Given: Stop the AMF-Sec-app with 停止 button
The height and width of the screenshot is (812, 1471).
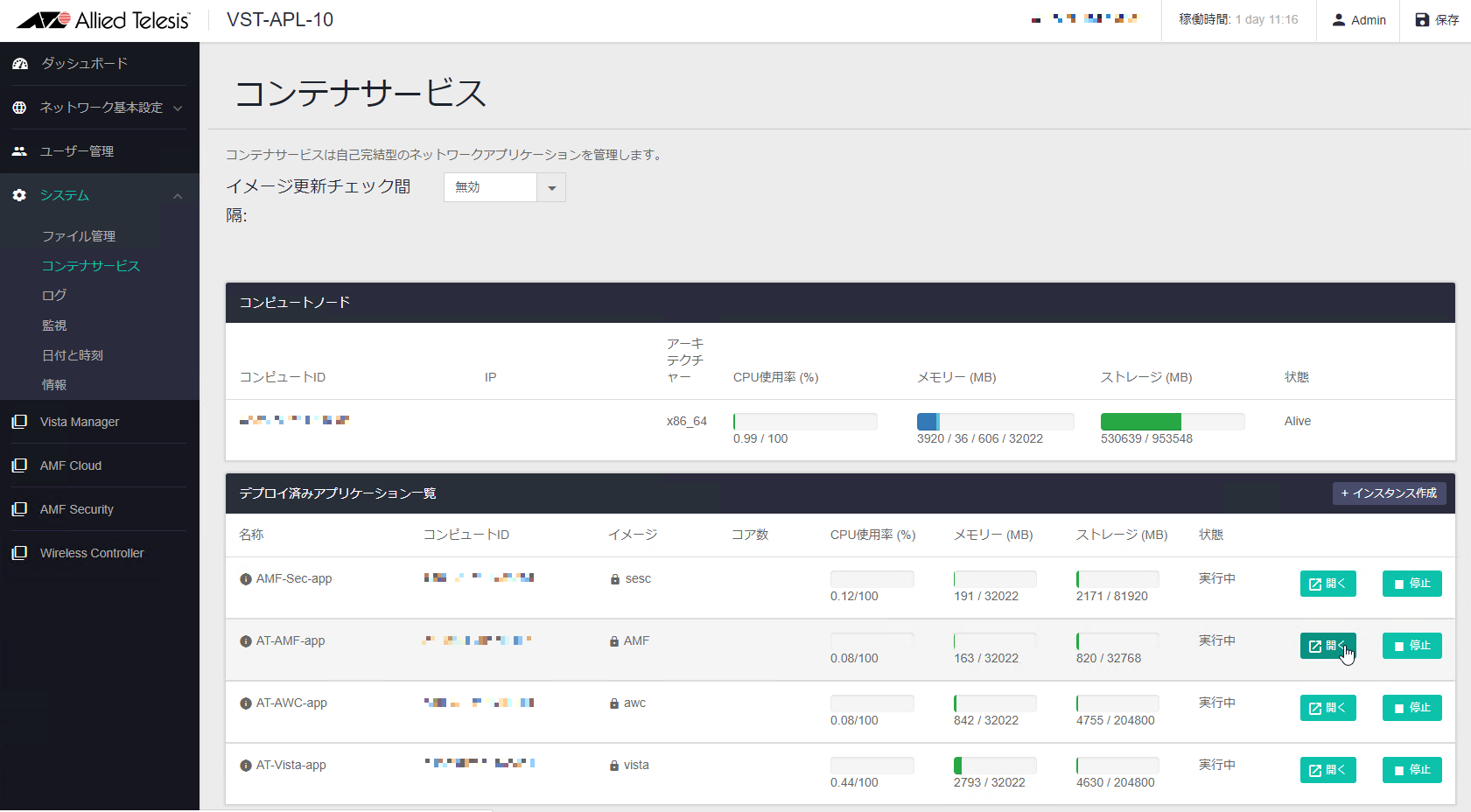Looking at the screenshot, I should [x=1411, y=584].
